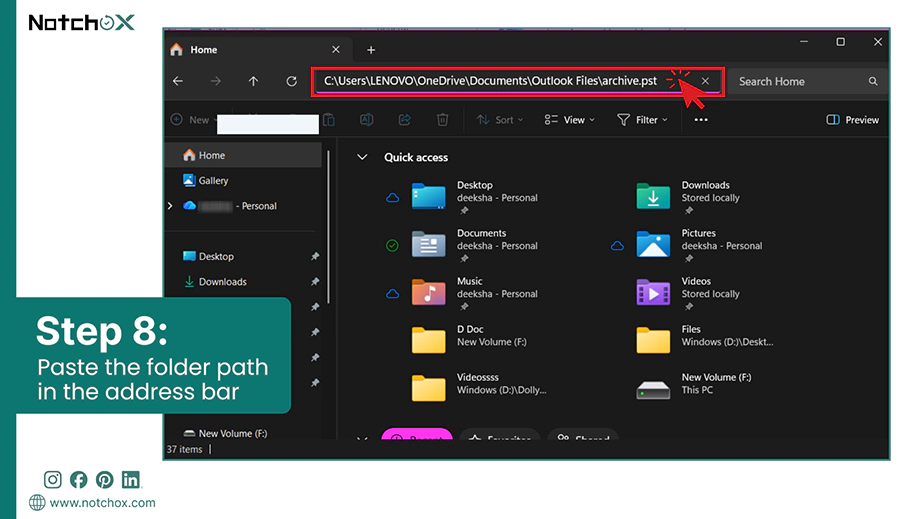Open the LinkedIn icon link
The width and height of the screenshot is (922, 519).
click(131, 480)
